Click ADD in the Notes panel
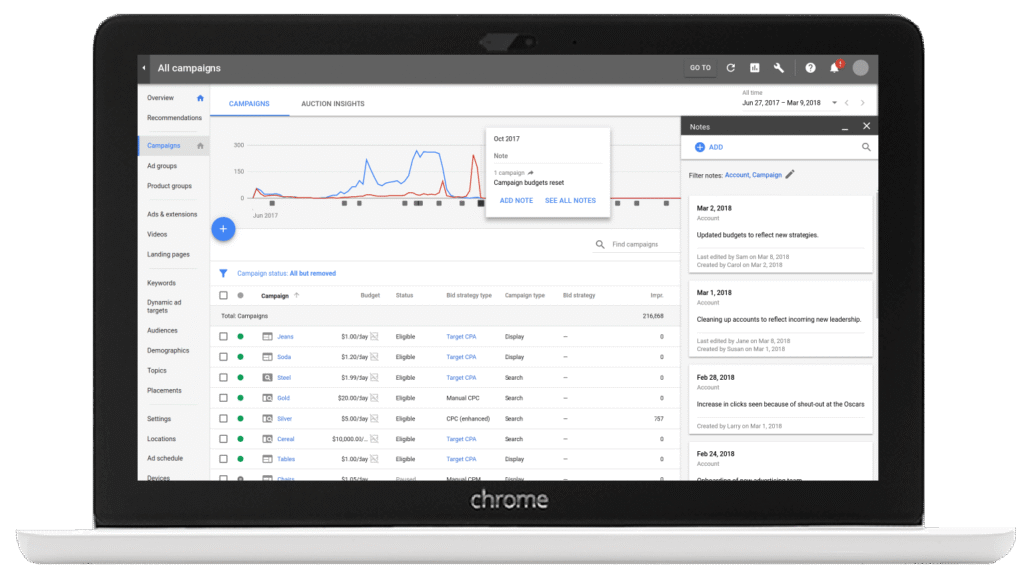The width and height of the screenshot is (1024, 574). (x=709, y=147)
